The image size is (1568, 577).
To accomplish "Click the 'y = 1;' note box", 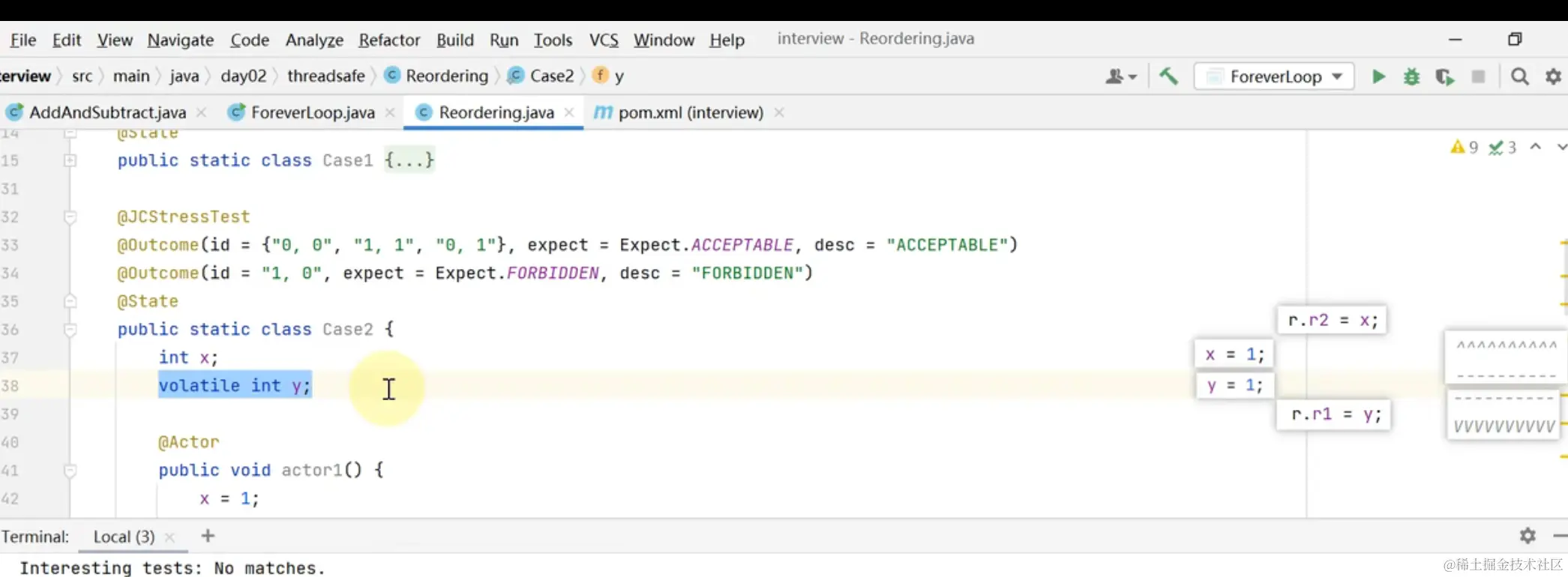I will tap(1234, 385).
